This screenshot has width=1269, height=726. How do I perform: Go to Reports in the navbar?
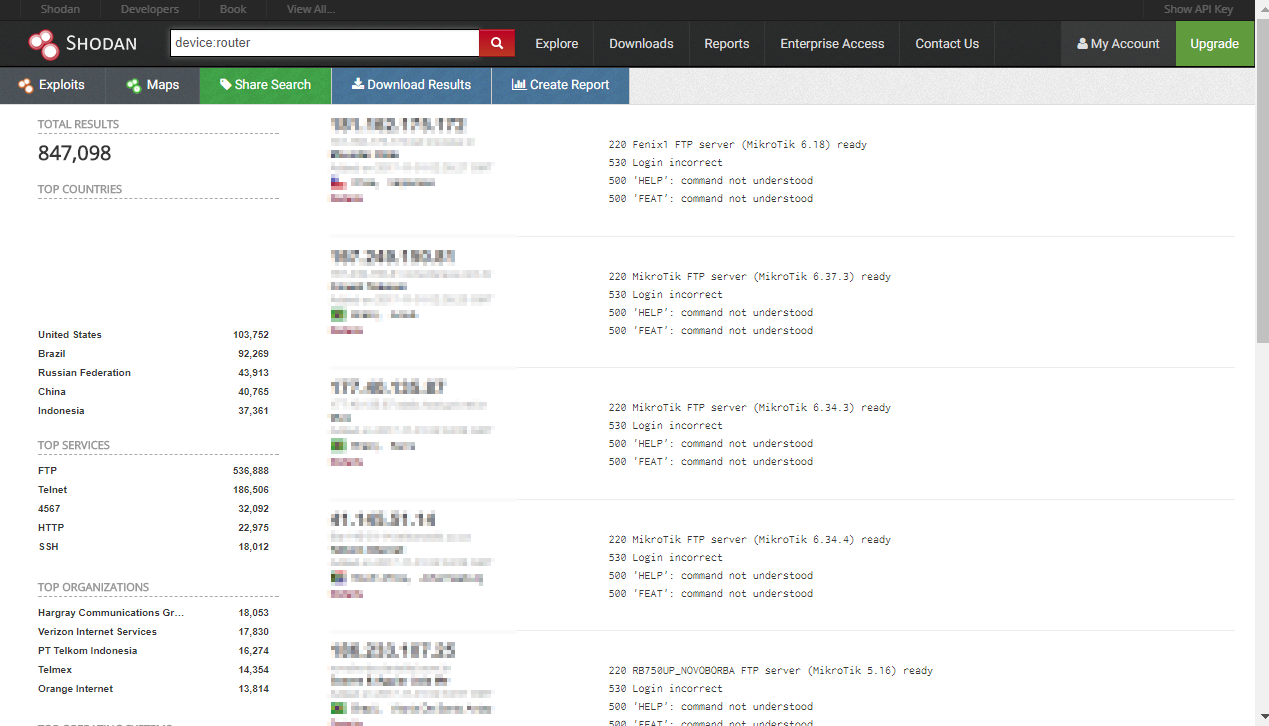tap(727, 44)
